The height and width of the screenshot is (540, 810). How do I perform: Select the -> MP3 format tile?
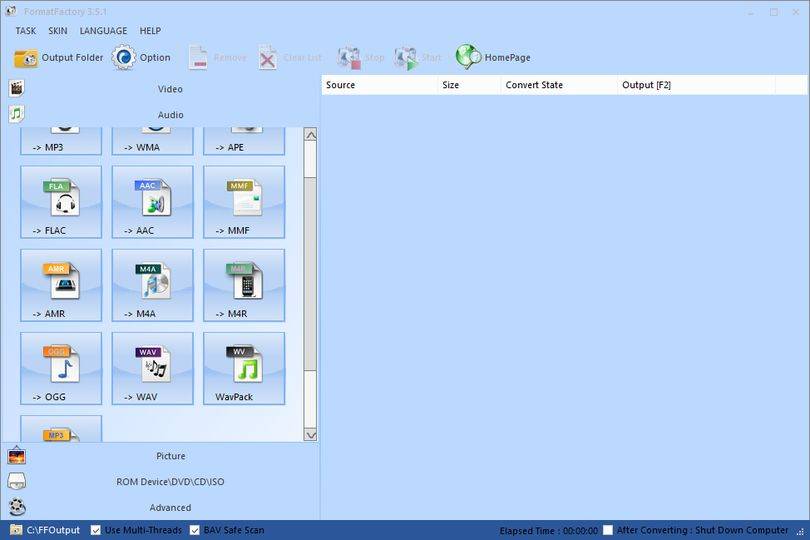(x=61, y=141)
